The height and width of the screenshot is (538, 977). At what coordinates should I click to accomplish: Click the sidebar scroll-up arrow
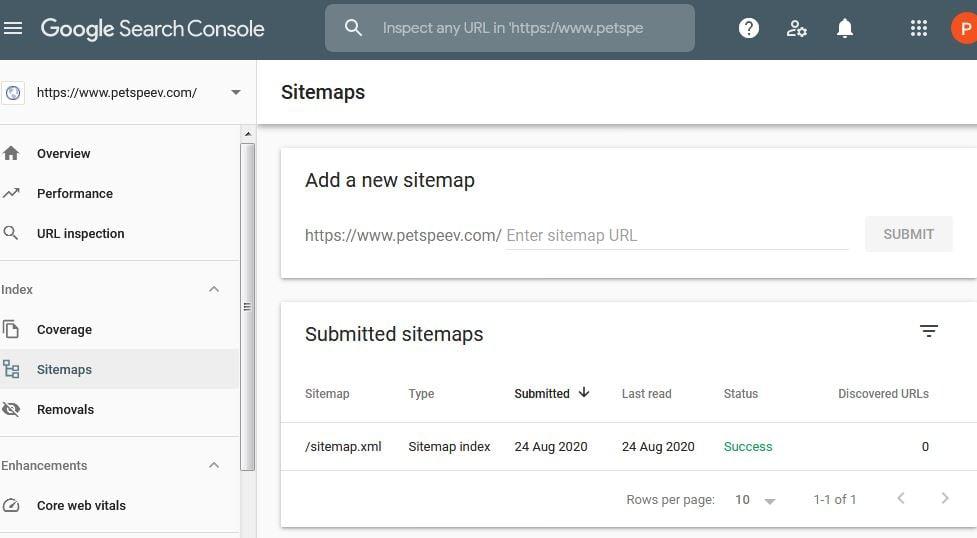point(247,134)
